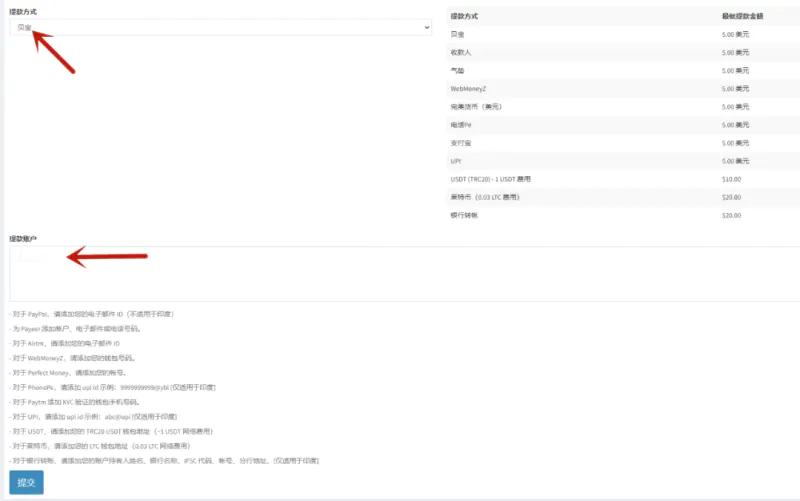This screenshot has width=800, height=501.
Task: Click the 支付宝 table entry
Action: 460,142
